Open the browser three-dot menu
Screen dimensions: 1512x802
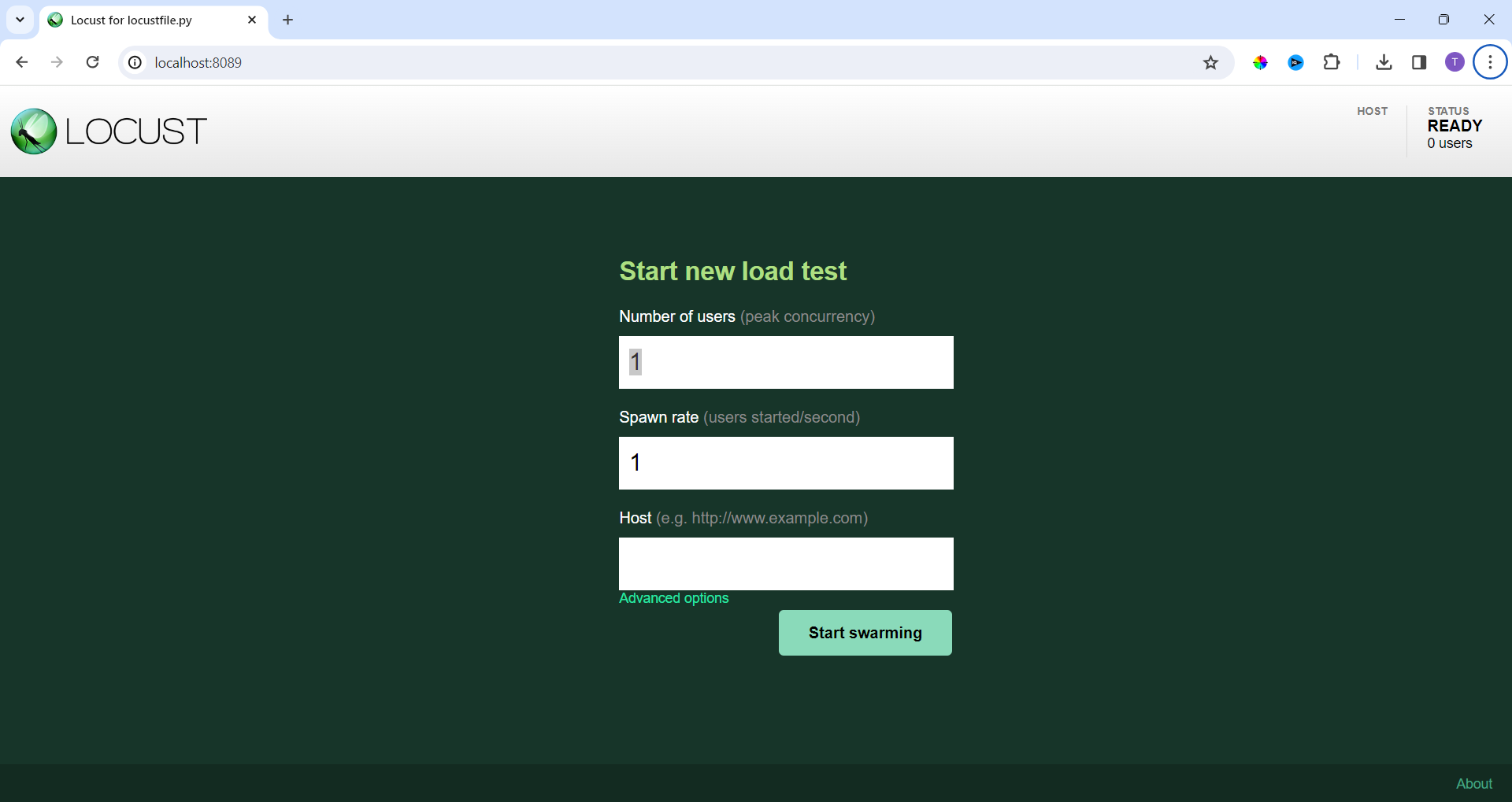coord(1489,62)
